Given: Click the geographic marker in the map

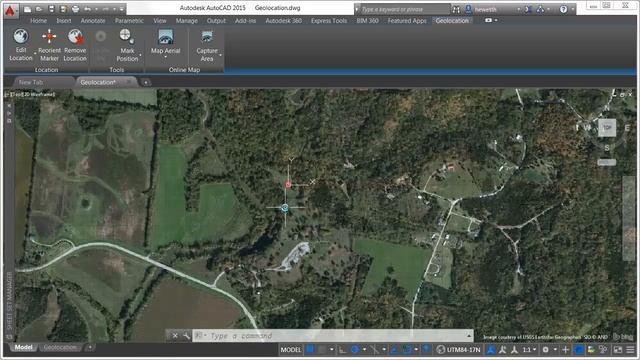Looking at the screenshot, I should coord(288,184).
